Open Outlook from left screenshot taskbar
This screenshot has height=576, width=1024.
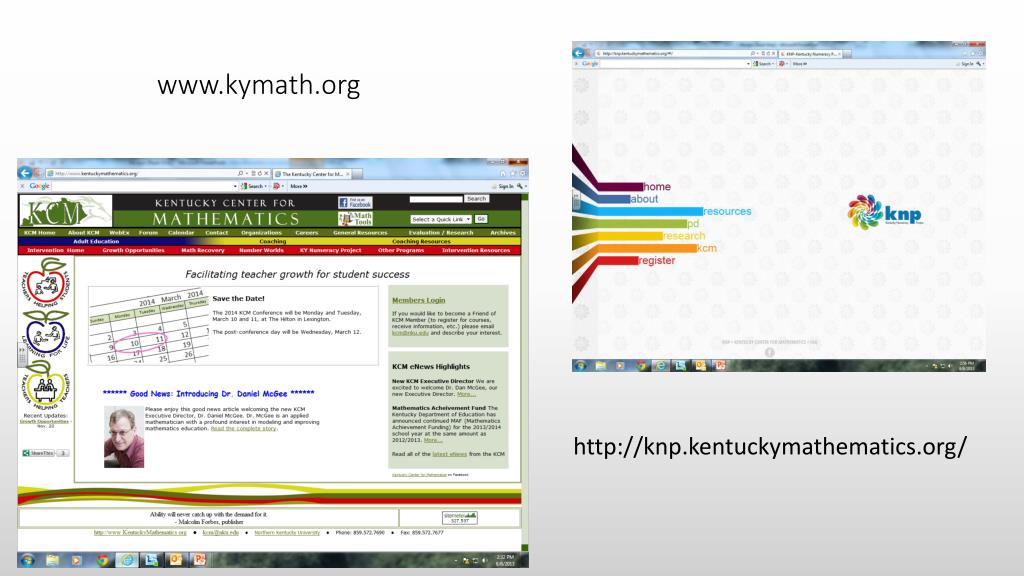(x=176, y=560)
